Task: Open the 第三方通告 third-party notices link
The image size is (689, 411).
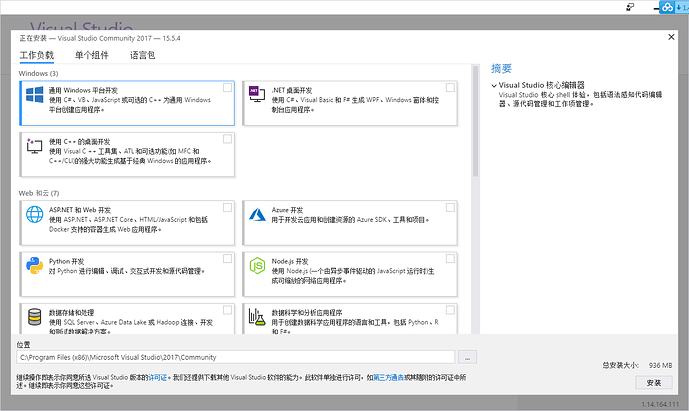Action: coord(389,377)
